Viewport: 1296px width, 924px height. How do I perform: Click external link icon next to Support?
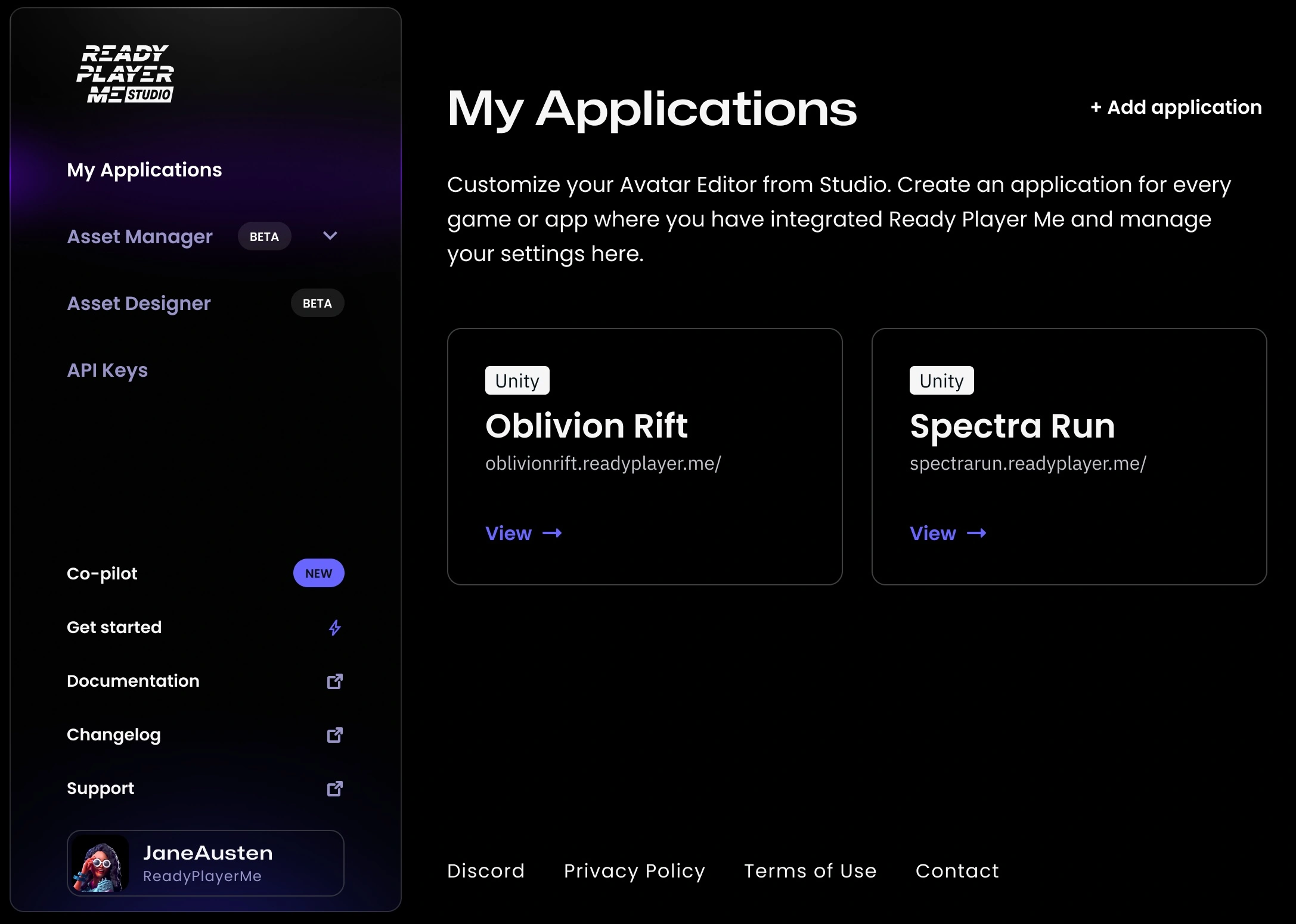[335, 789]
